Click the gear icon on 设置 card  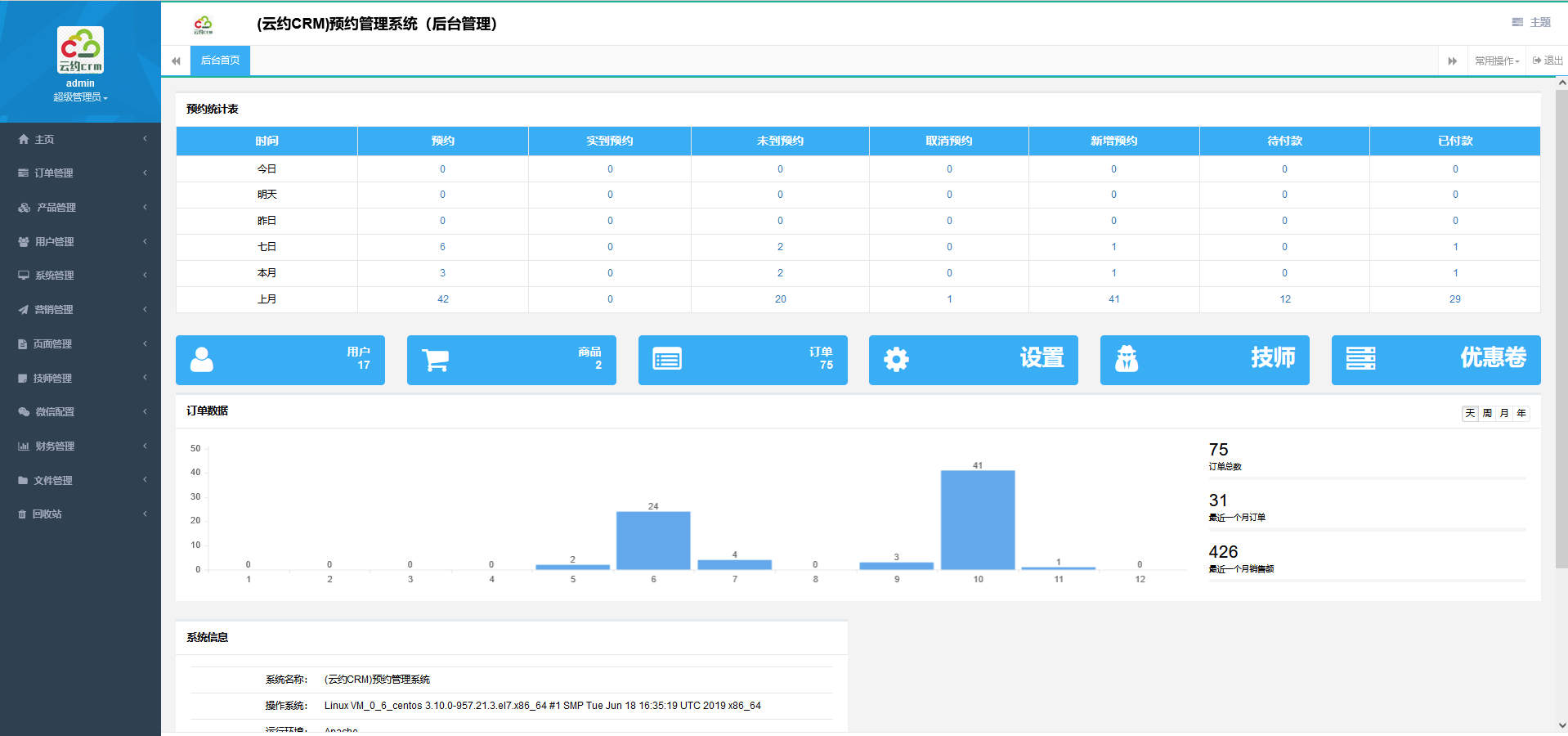pyautogui.click(x=896, y=360)
